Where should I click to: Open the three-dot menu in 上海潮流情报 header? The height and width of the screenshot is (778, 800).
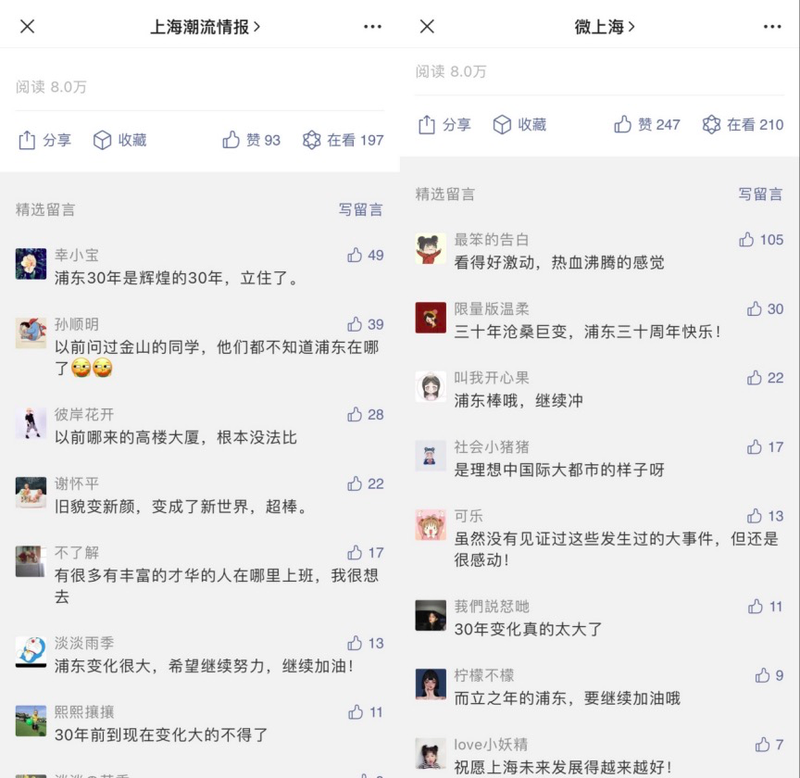click(x=372, y=27)
